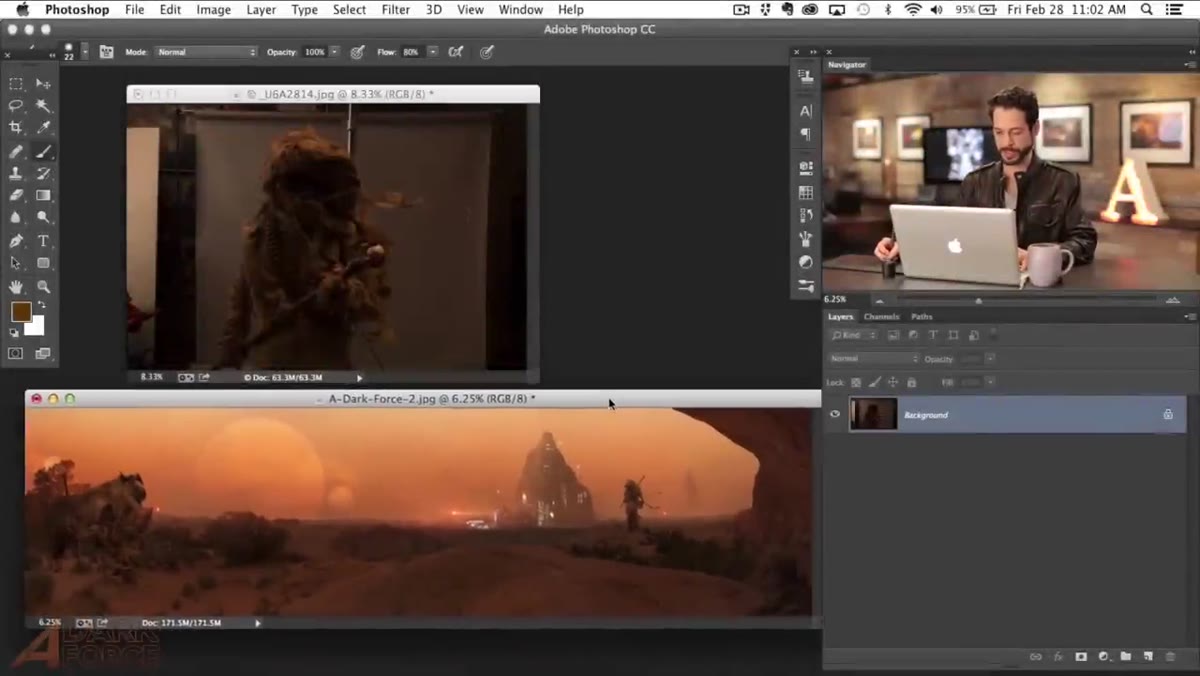Open the layer Kind filter dropdown
Image resolution: width=1200 pixels, height=676 pixels.
[x=854, y=335]
